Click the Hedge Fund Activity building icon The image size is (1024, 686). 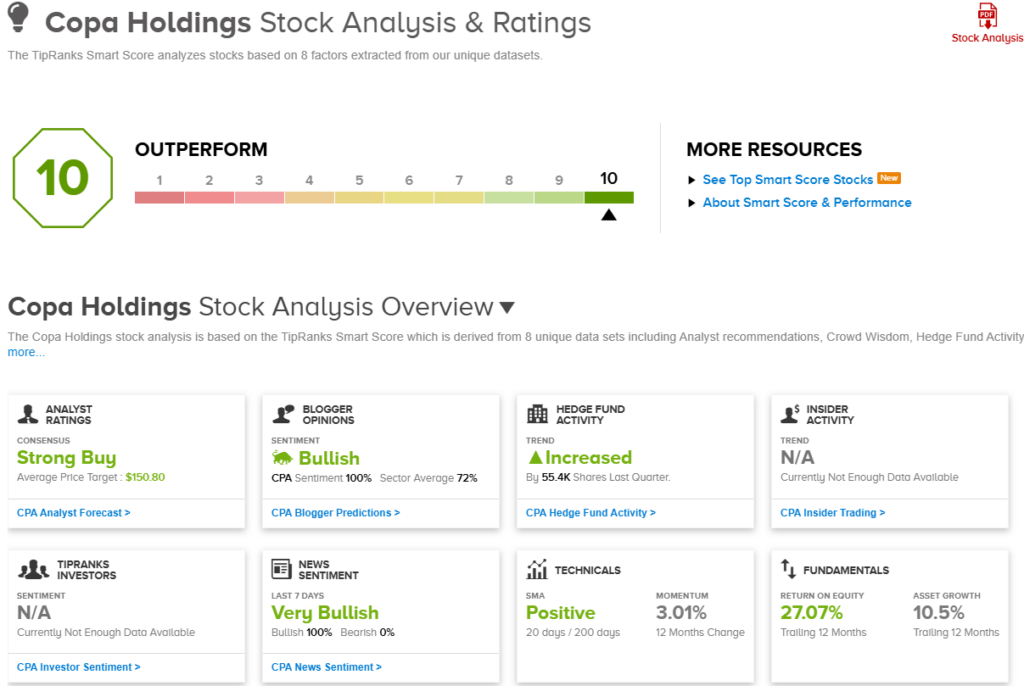[537, 414]
